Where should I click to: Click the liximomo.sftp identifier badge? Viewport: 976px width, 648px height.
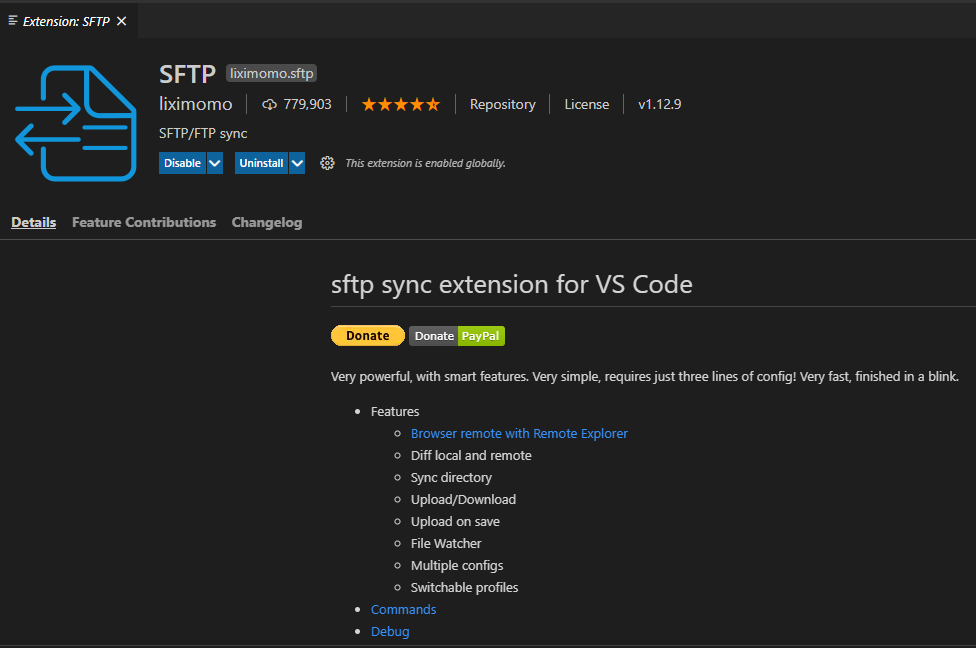click(271, 73)
